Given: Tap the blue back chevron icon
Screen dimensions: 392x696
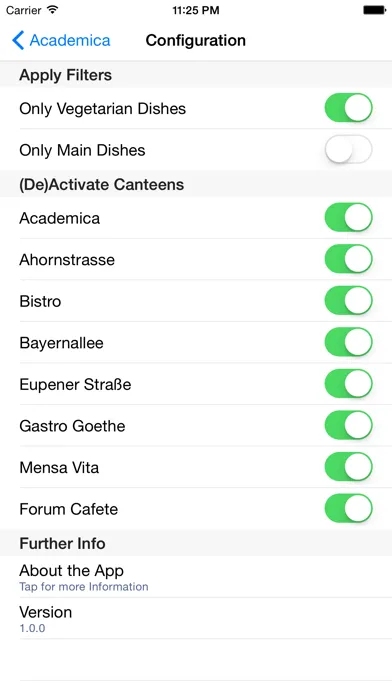Looking at the screenshot, I should [18, 40].
